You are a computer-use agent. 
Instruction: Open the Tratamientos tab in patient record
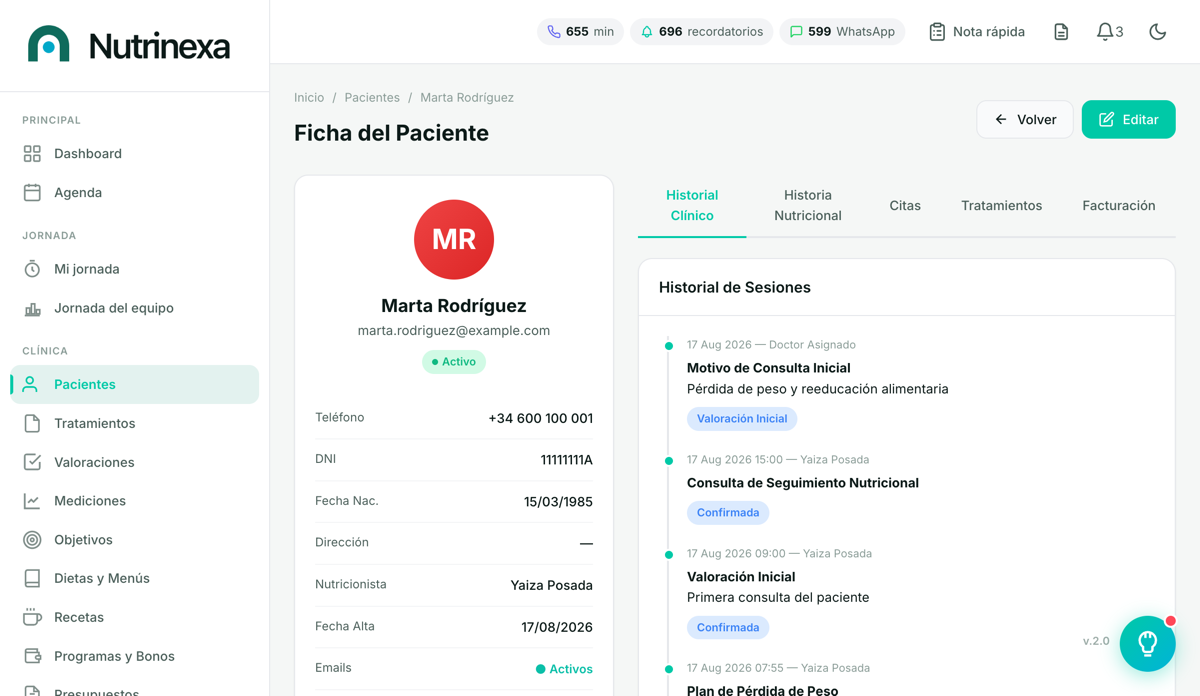[1001, 206]
